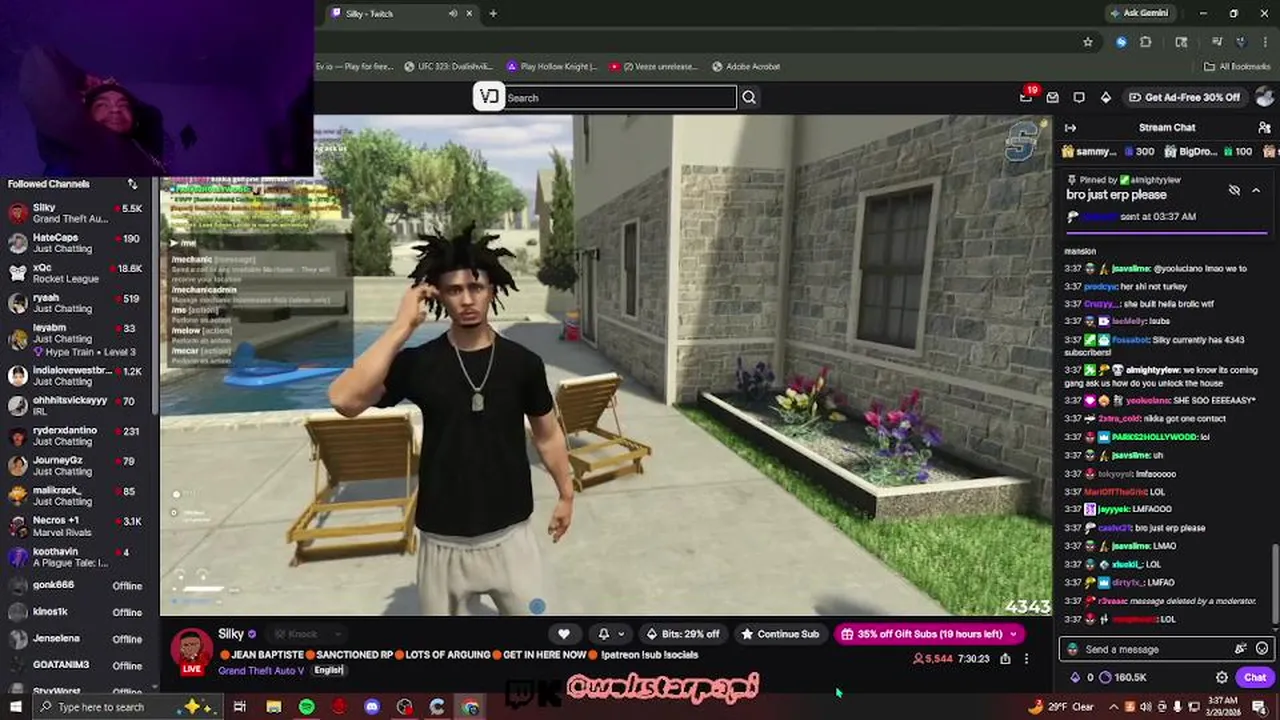
Task: Focus the Twitch Search field
Action: pyautogui.click(x=620, y=97)
